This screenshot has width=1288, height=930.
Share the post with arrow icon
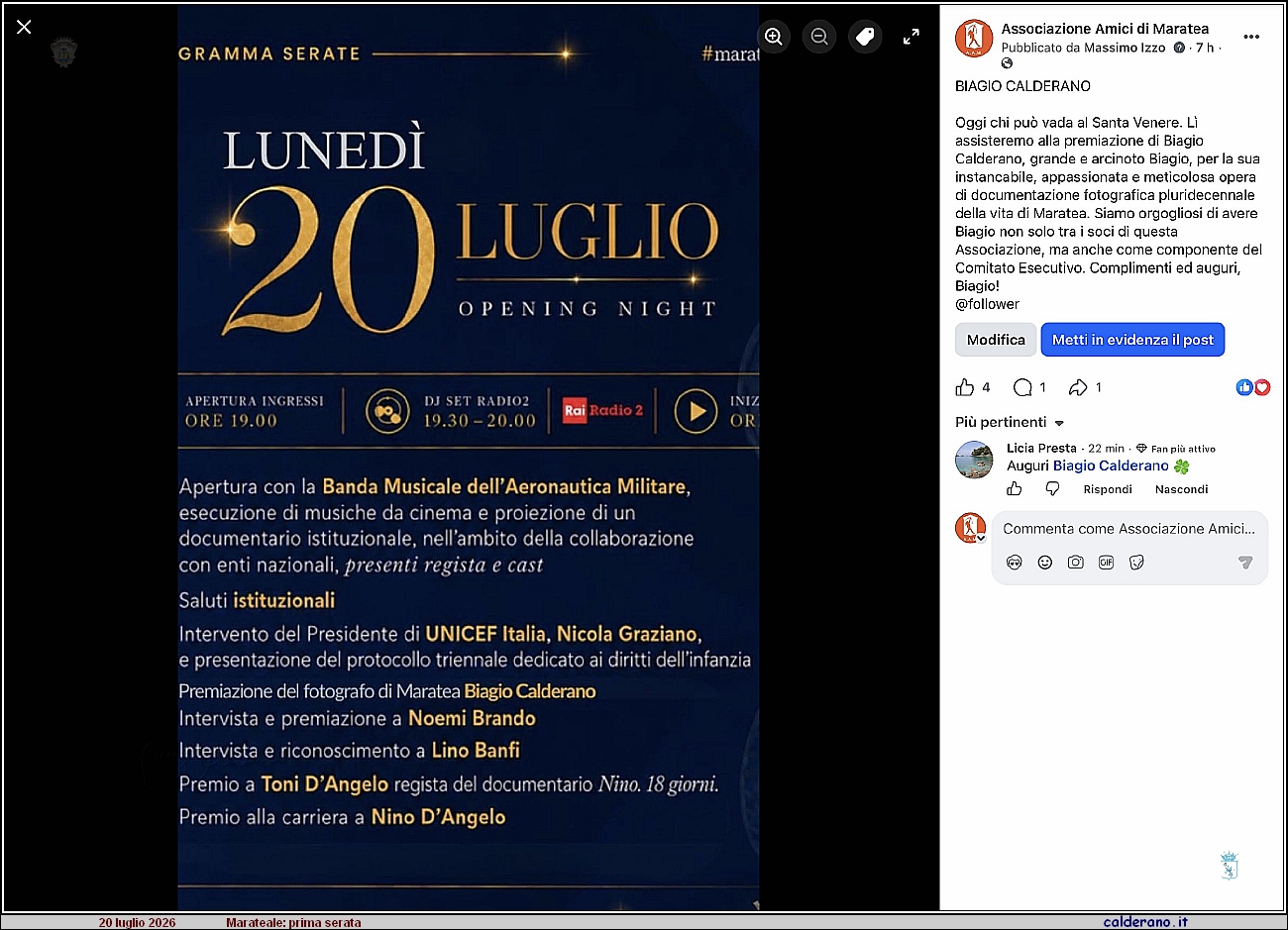[x=1078, y=387]
